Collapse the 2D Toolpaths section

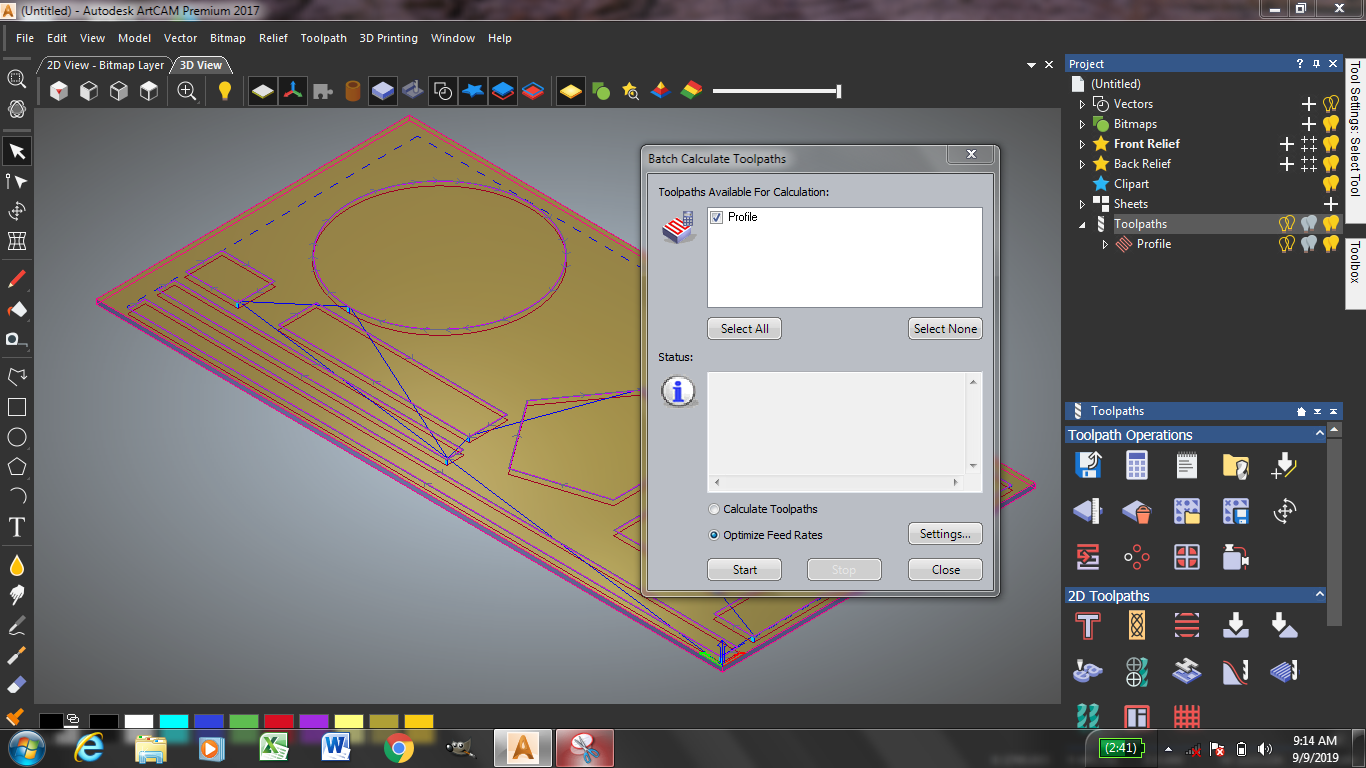point(1319,595)
